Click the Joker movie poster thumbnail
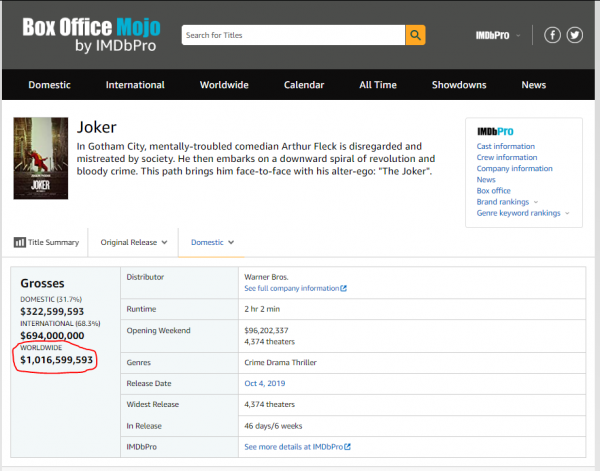Image resolution: width=600 pixels, height=471 pixels. tap(41, 160)
